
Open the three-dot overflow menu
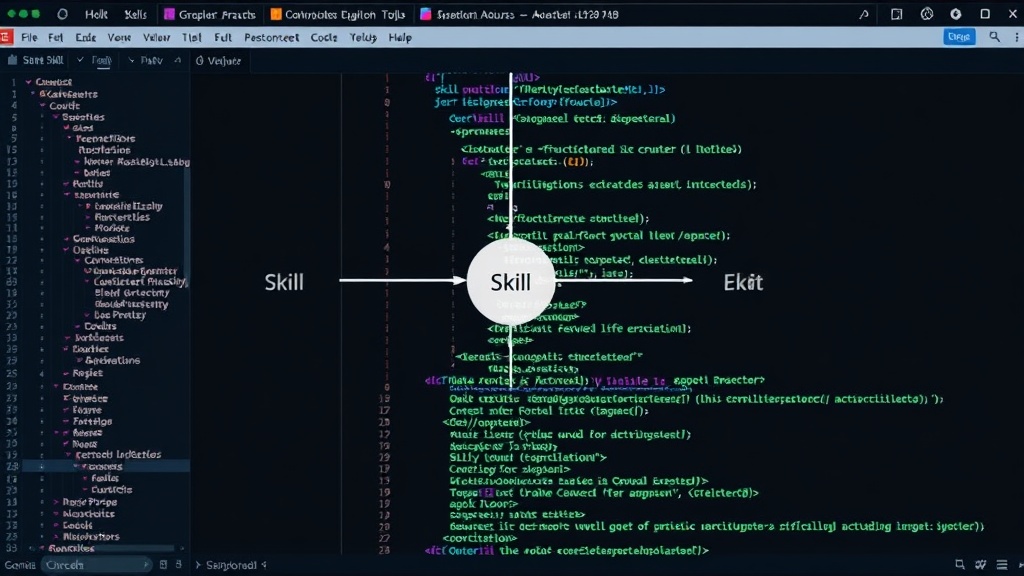[x=1017, y=37]
